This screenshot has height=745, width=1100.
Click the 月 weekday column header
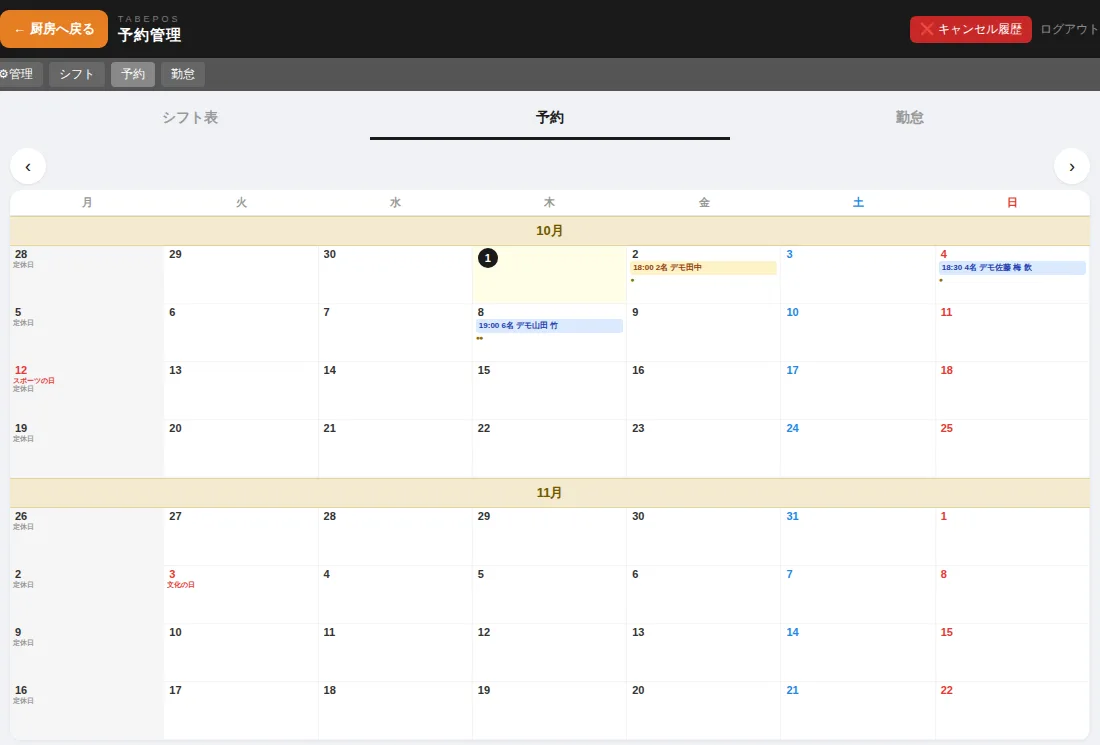point(87,203)
